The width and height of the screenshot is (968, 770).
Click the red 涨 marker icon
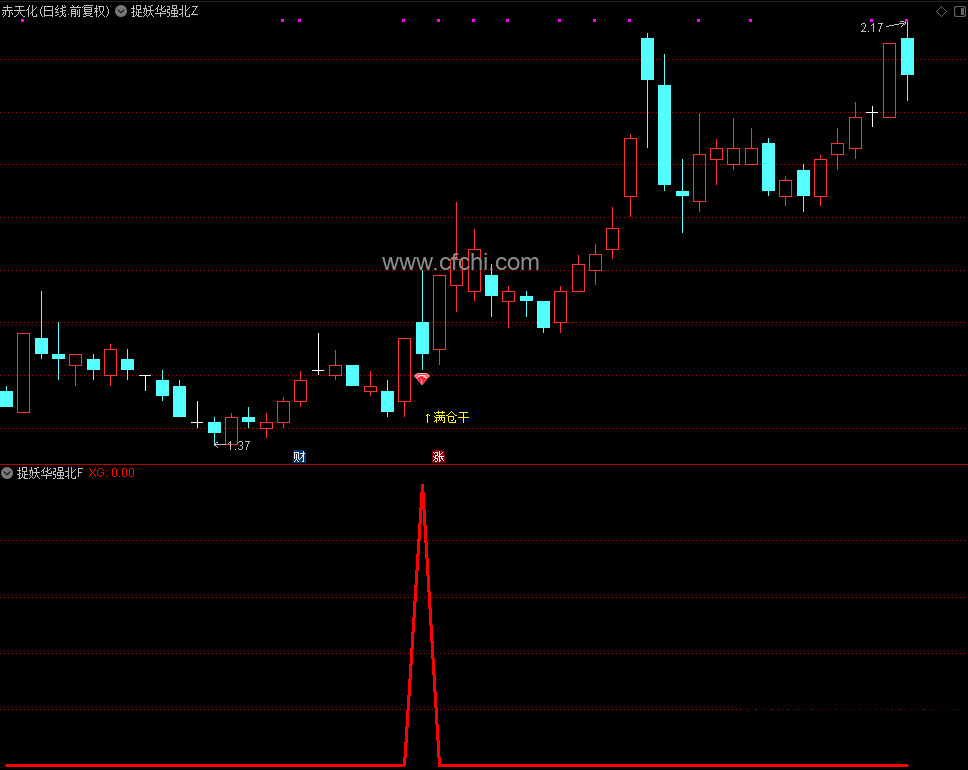click(438, 457)
